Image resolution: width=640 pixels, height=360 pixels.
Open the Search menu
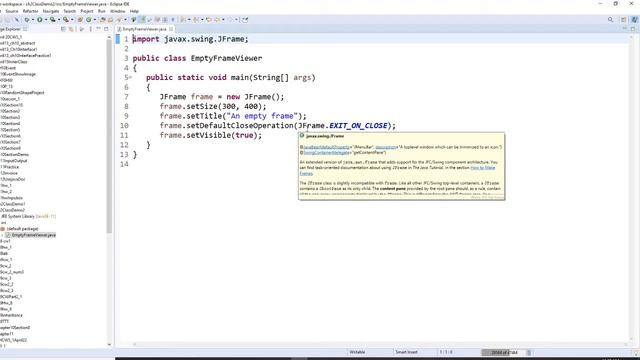(x=70, y=11)
